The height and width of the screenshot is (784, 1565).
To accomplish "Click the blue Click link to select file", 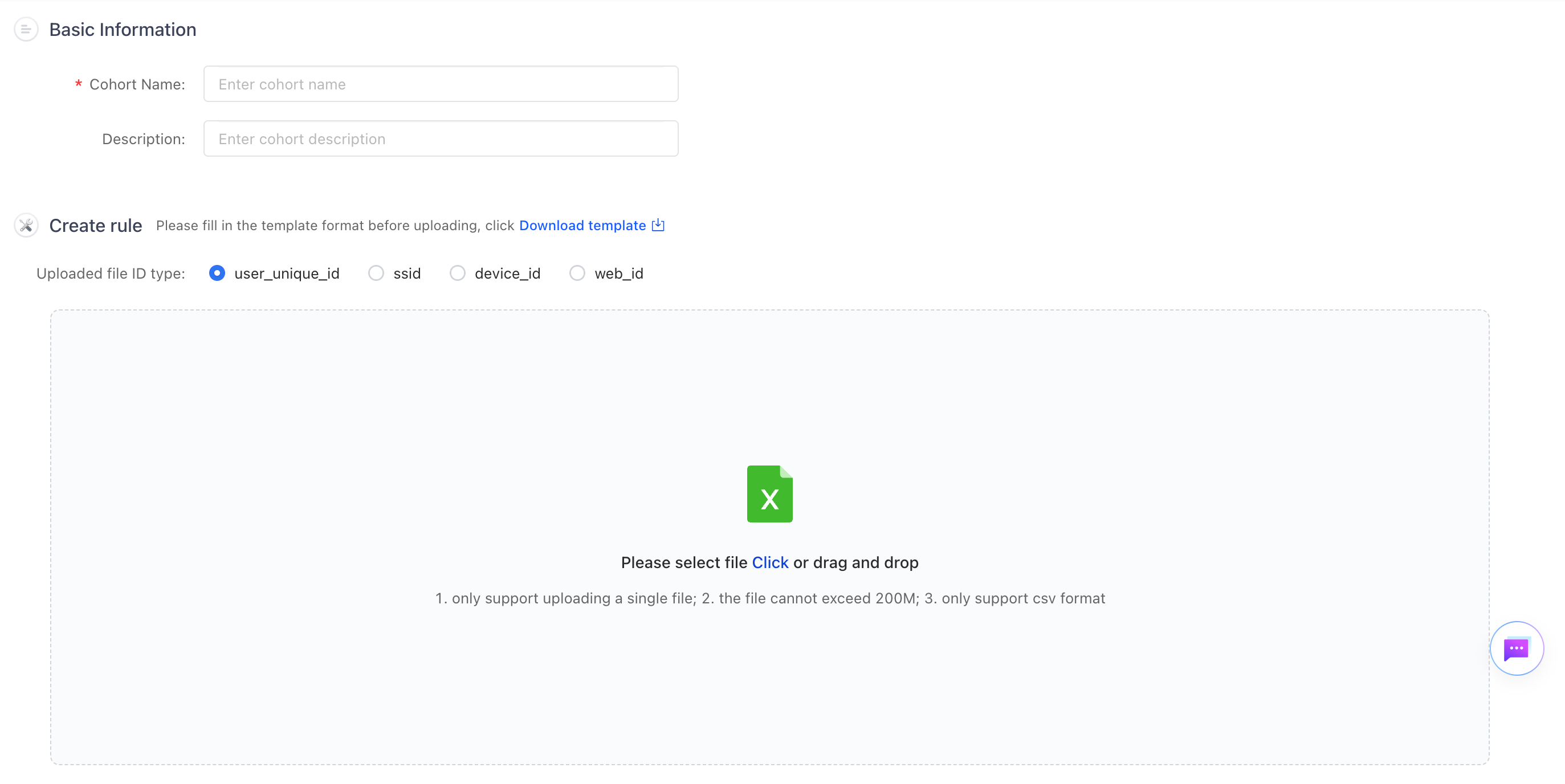I will pos(770,562).
